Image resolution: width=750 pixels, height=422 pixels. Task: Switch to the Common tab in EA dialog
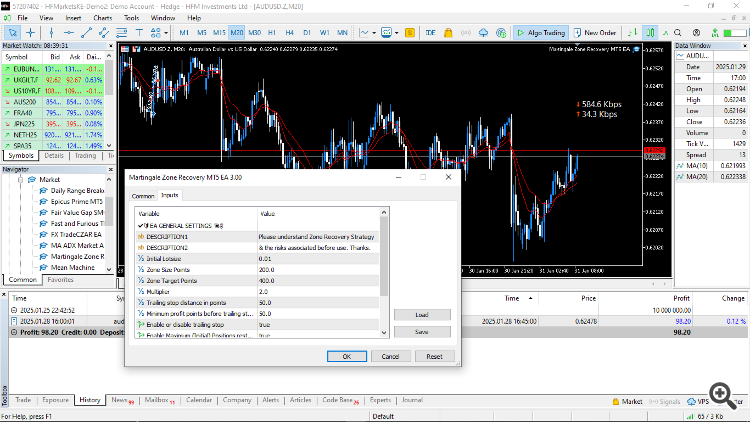tap(143, 196)
